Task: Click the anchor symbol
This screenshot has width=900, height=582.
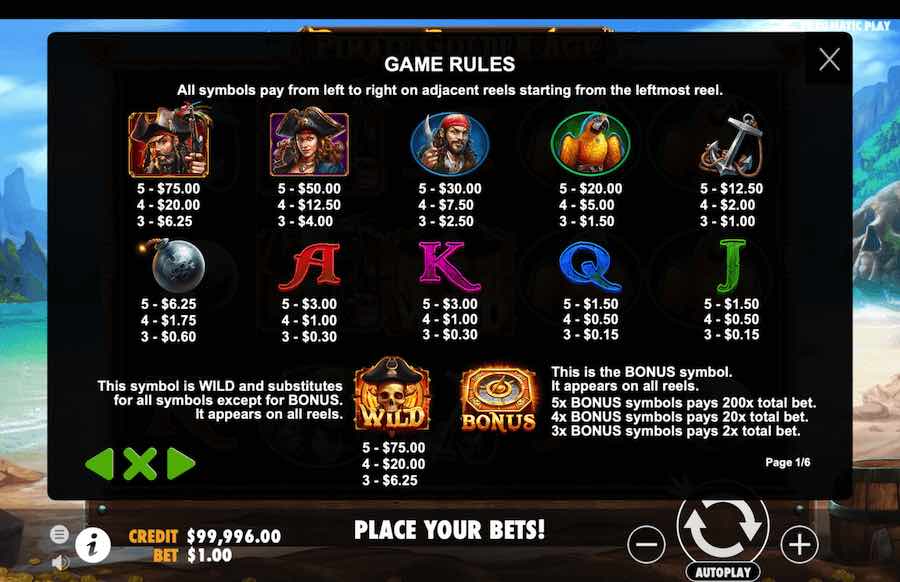Action: pyautogui.click(x=731, y=145)
